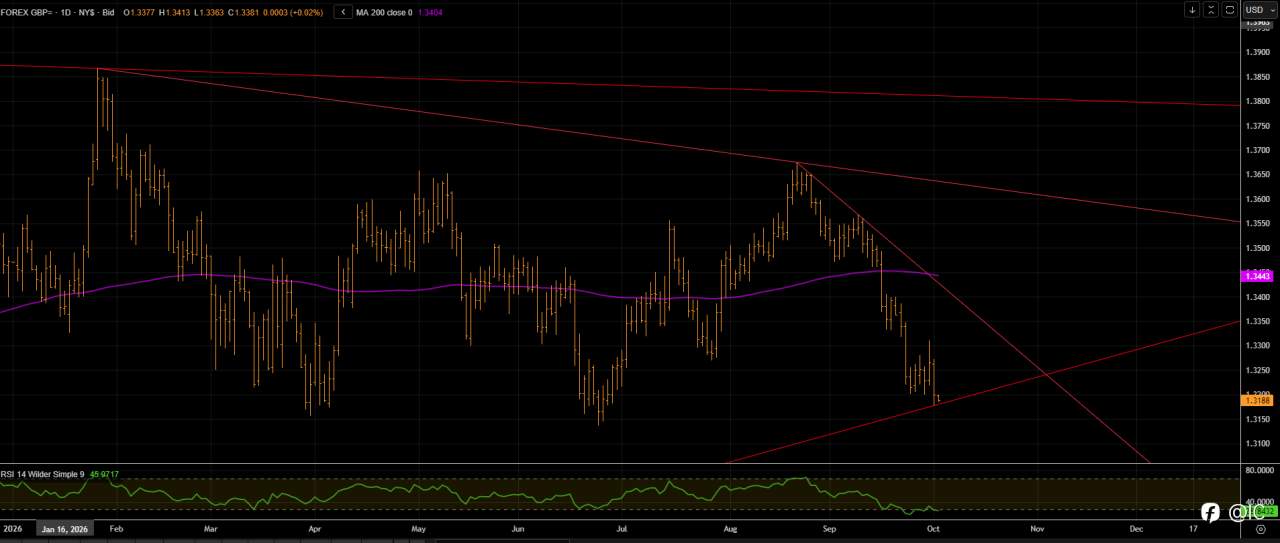This screenshot has height=543, width=1280.
Task: Click the 80.0000 level on the RSI axis
Action: pyautogui.click(x=1258, y=469)
